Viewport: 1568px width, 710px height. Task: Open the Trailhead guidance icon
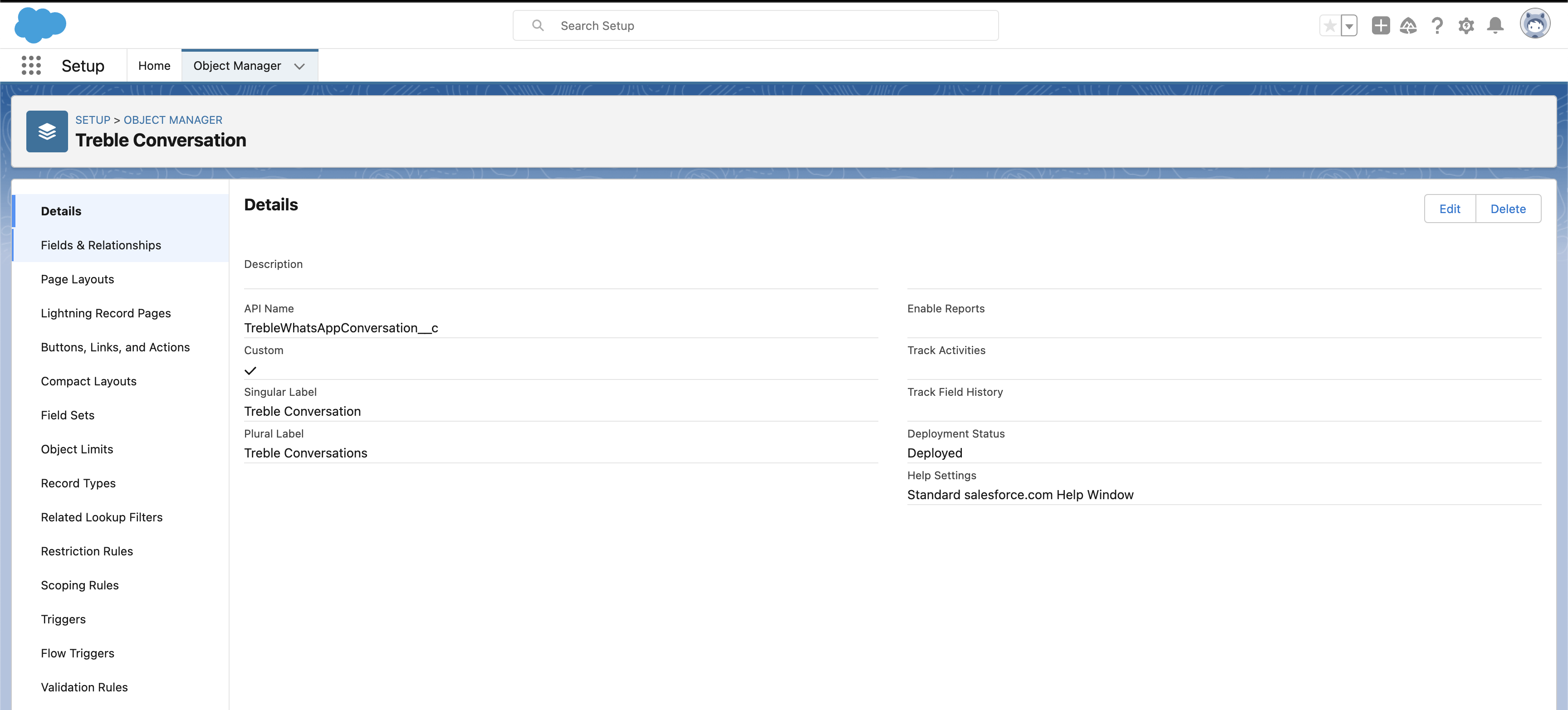click(x=1408, y=25)
